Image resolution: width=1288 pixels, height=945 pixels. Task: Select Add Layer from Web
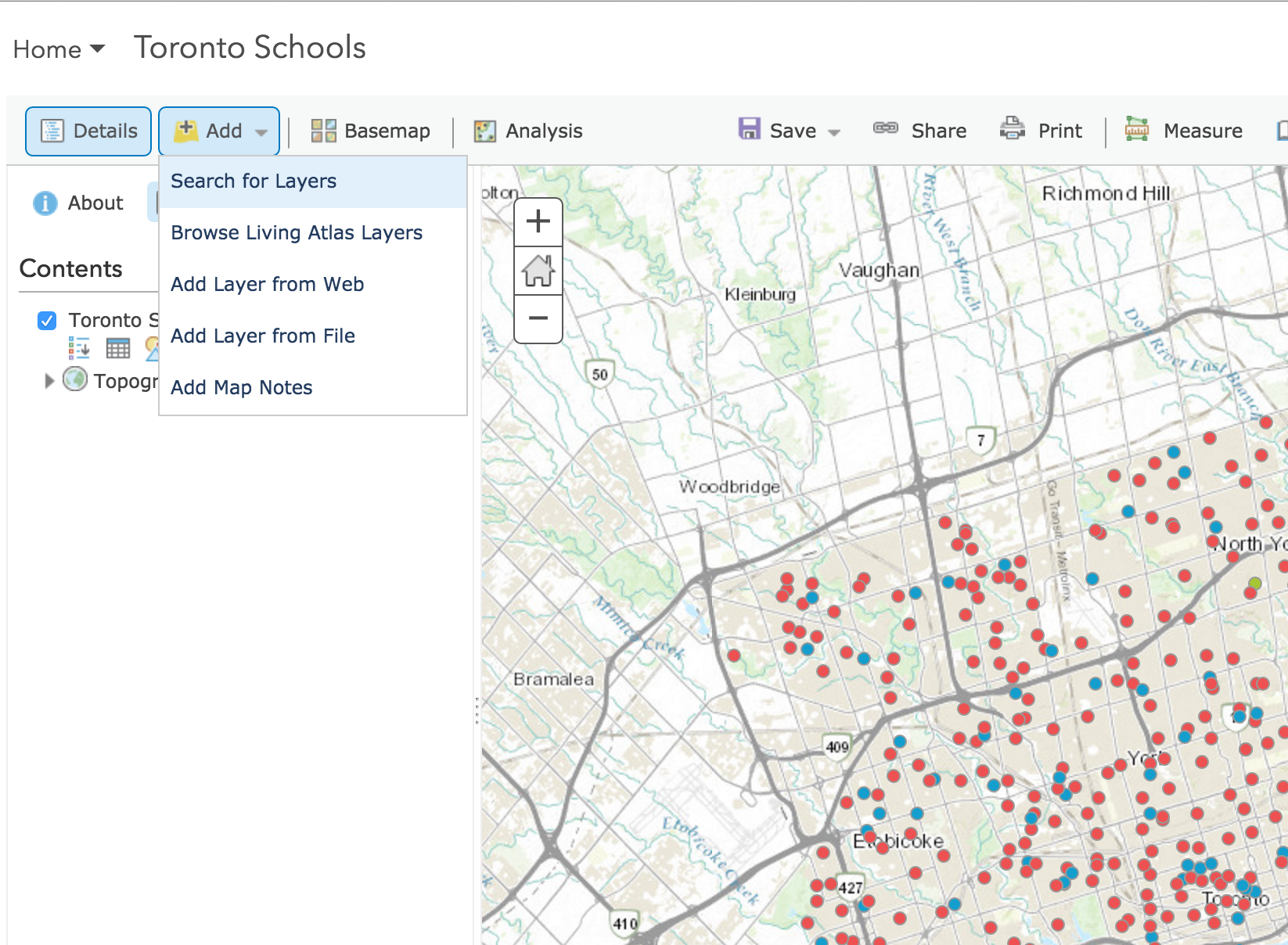313,285
